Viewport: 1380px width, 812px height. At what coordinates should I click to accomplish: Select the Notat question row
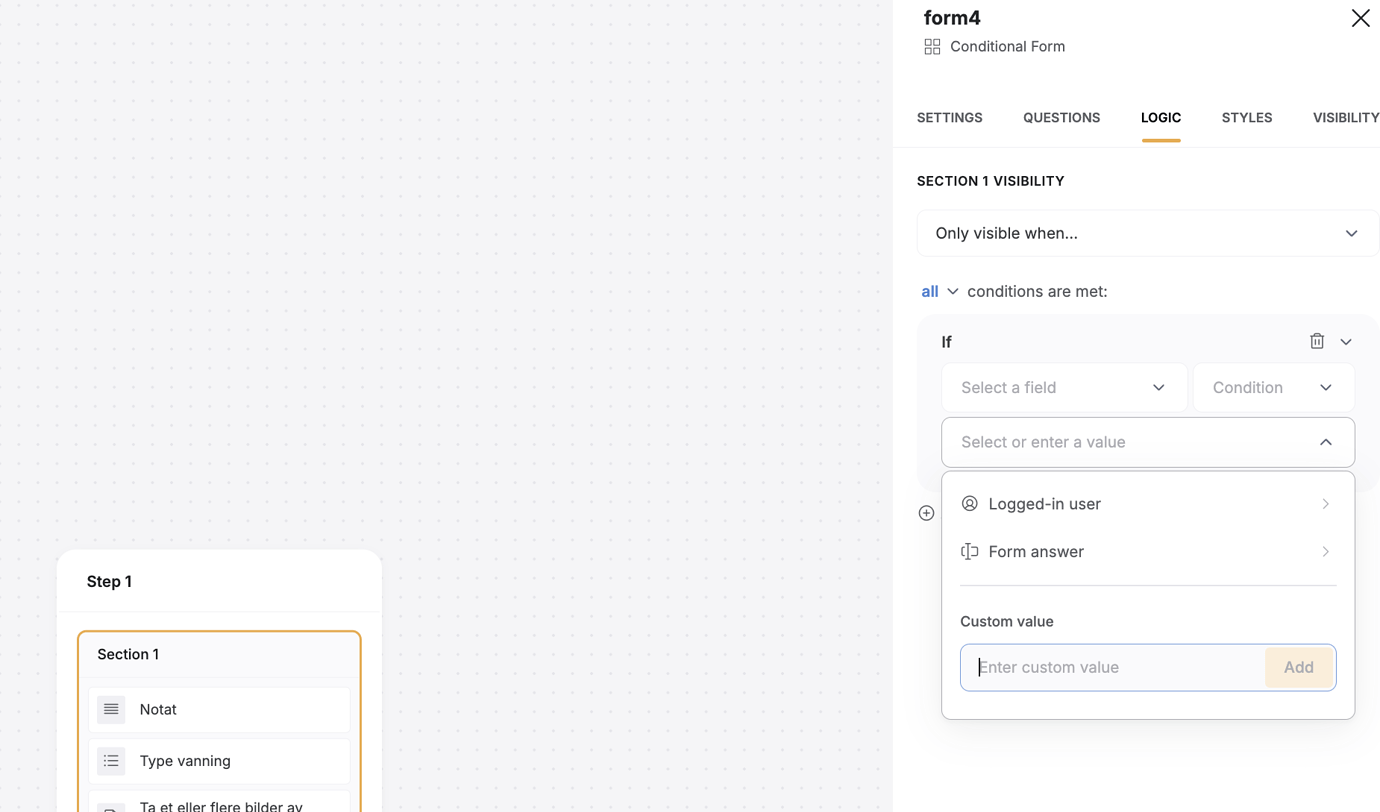pos(219,709)
